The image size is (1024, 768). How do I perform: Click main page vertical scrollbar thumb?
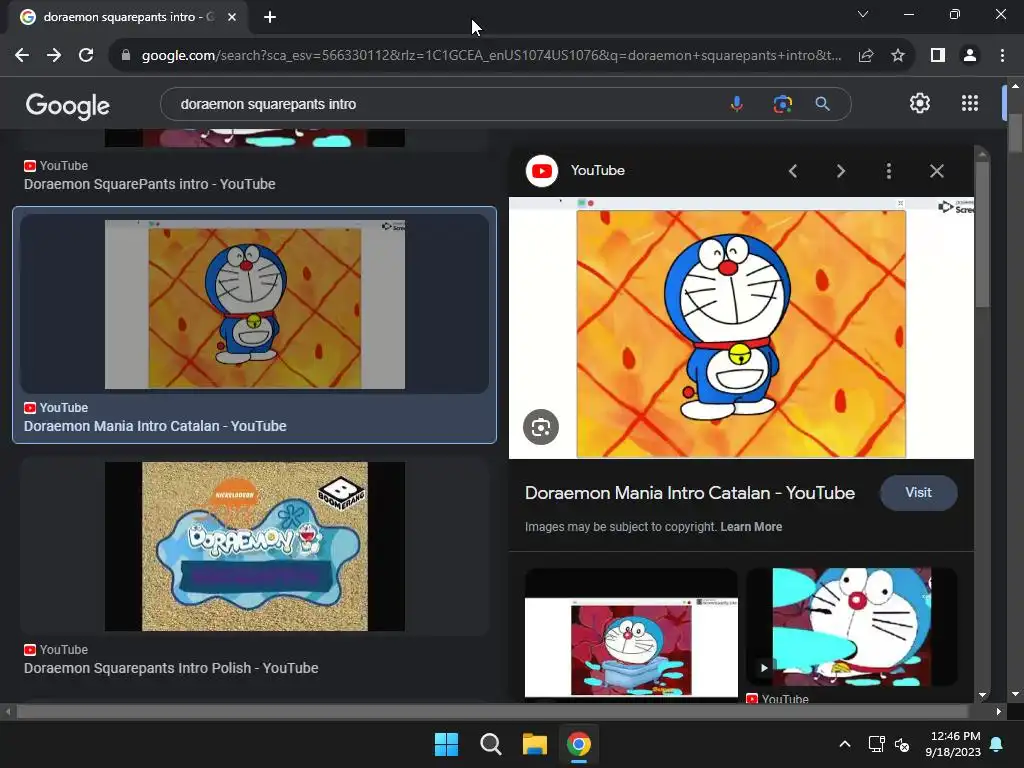tap(1015, 134)
